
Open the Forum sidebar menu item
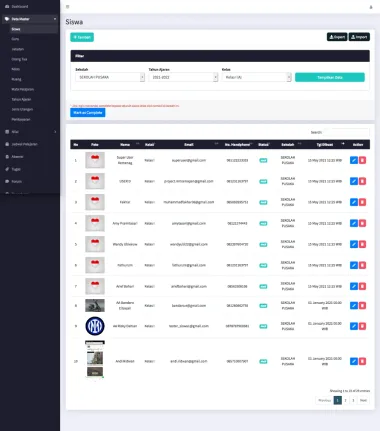click(17, 182)
